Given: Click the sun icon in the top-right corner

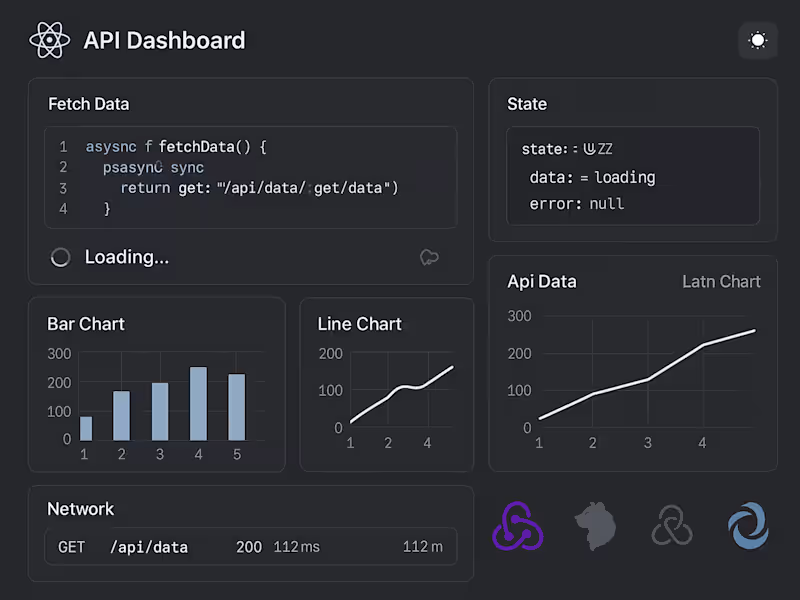Looking at the screenshot, I should coord(757,40).
